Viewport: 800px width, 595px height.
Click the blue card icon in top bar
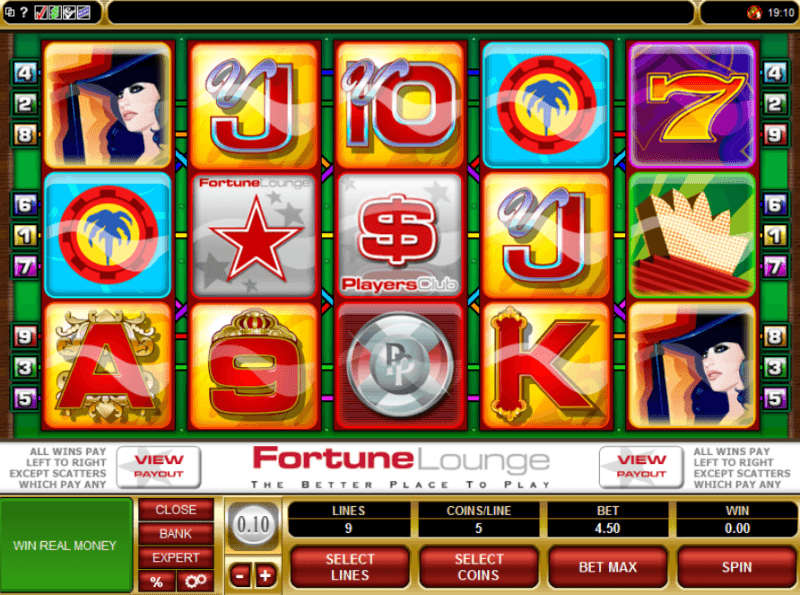point(83,12)
